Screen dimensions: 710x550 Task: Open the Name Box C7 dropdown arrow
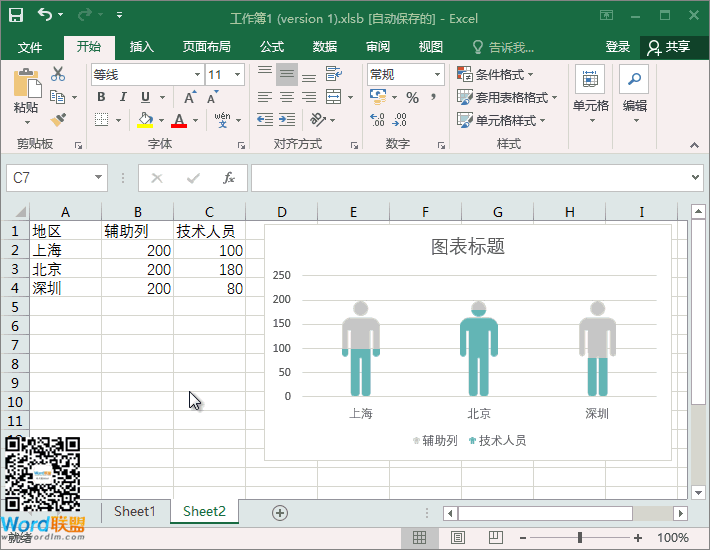pyautogui.click(x=98, y=177)
